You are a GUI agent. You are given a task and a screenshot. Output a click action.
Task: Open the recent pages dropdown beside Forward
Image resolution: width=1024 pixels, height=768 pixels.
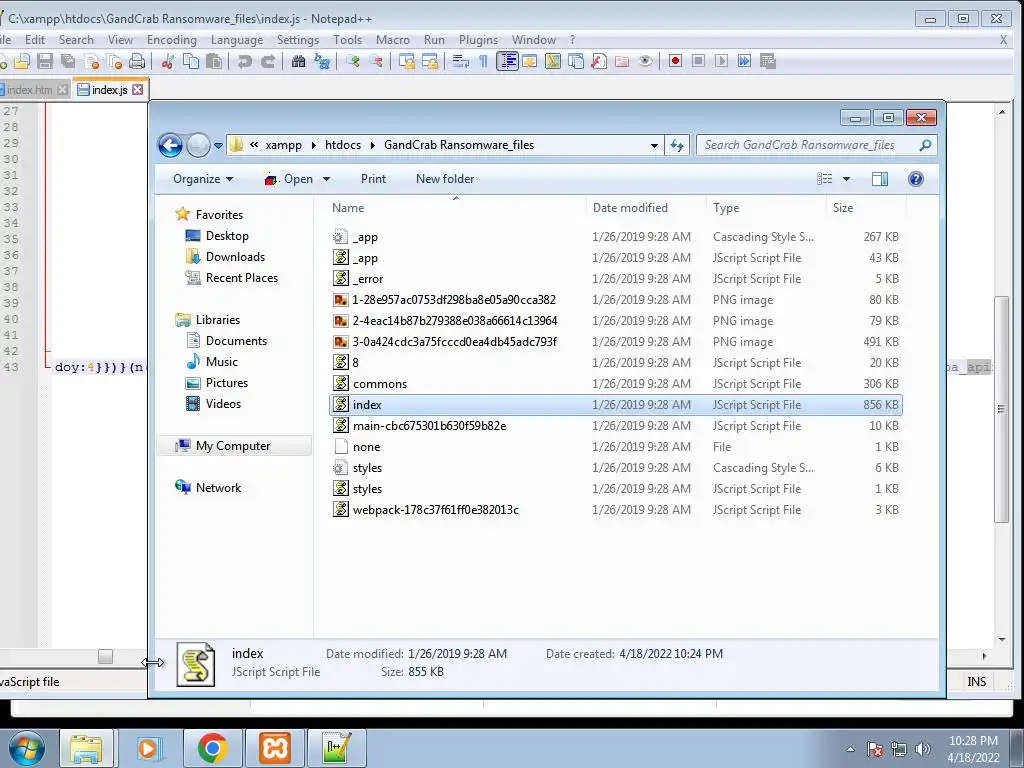point(218,146)
